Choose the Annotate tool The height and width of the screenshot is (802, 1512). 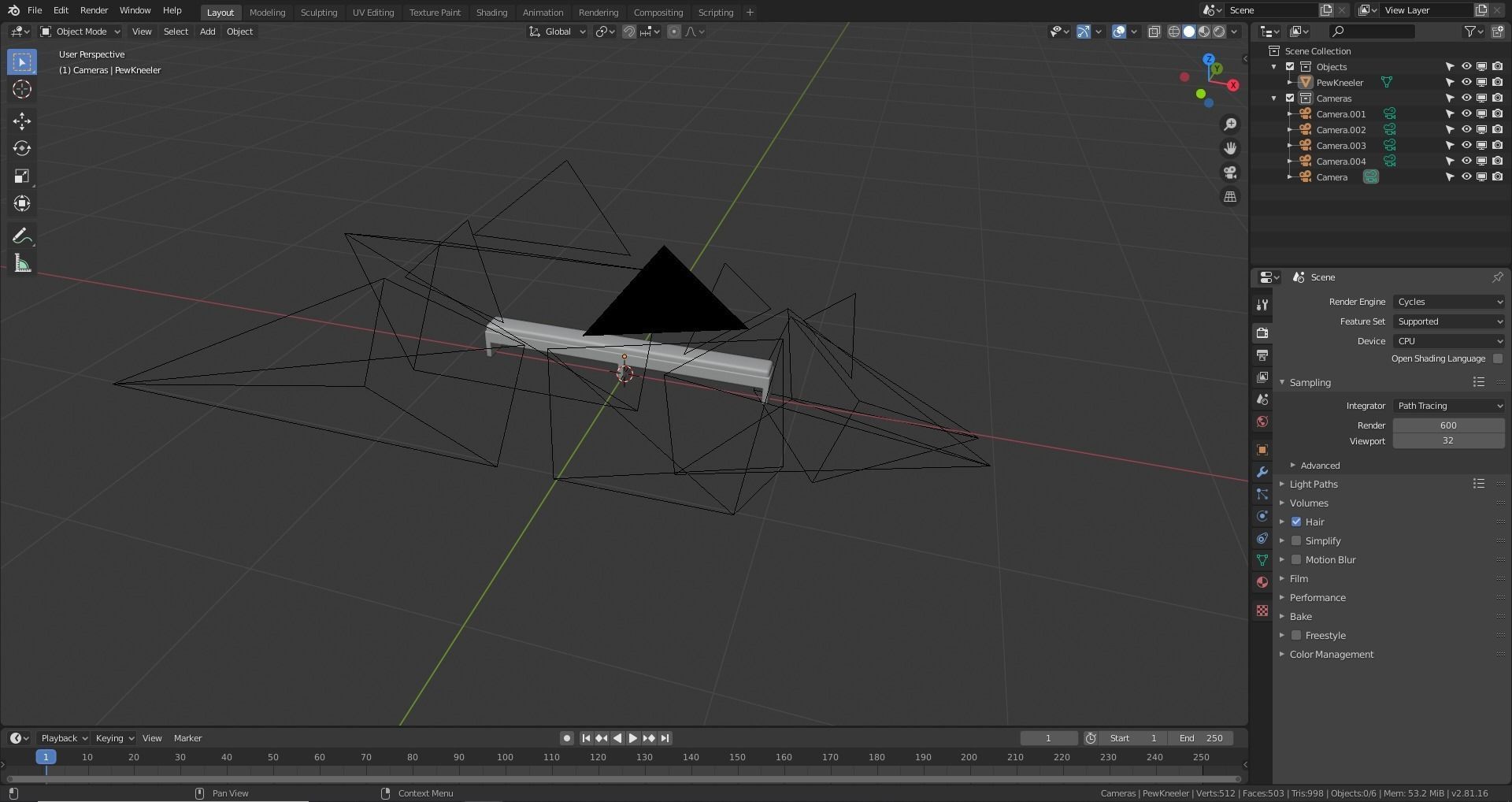pyautogui.click(x=22, y=236)
